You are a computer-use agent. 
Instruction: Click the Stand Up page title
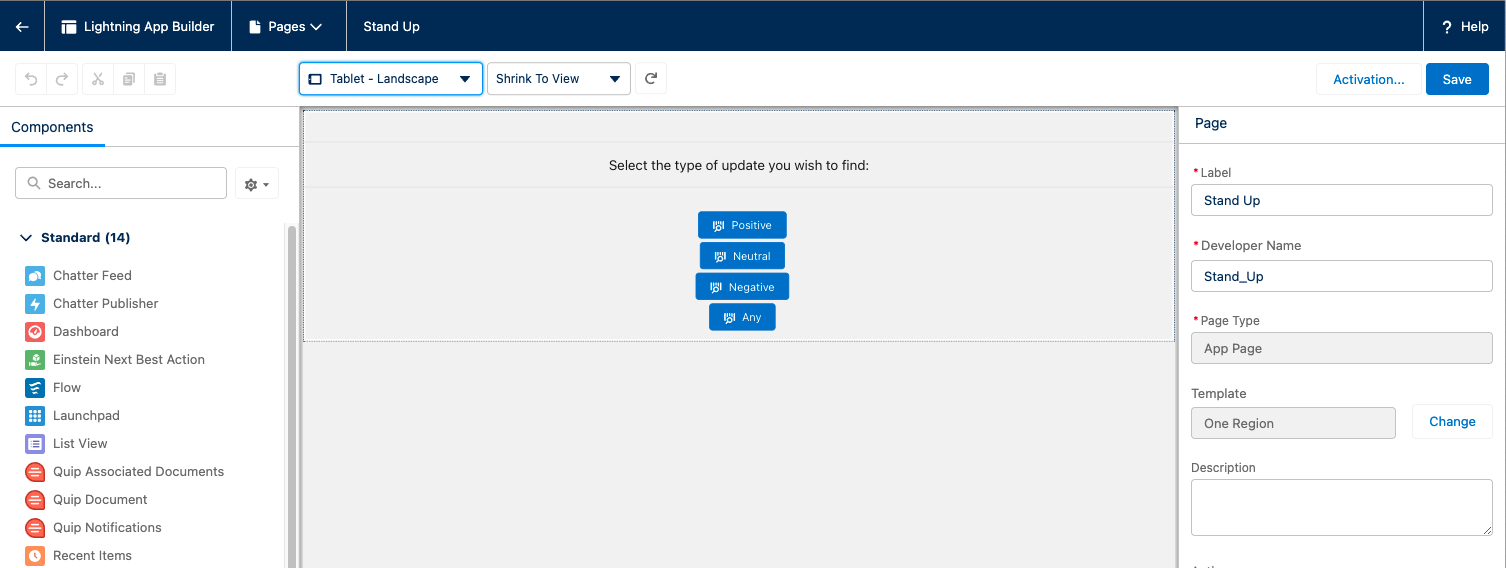point(391,27)
